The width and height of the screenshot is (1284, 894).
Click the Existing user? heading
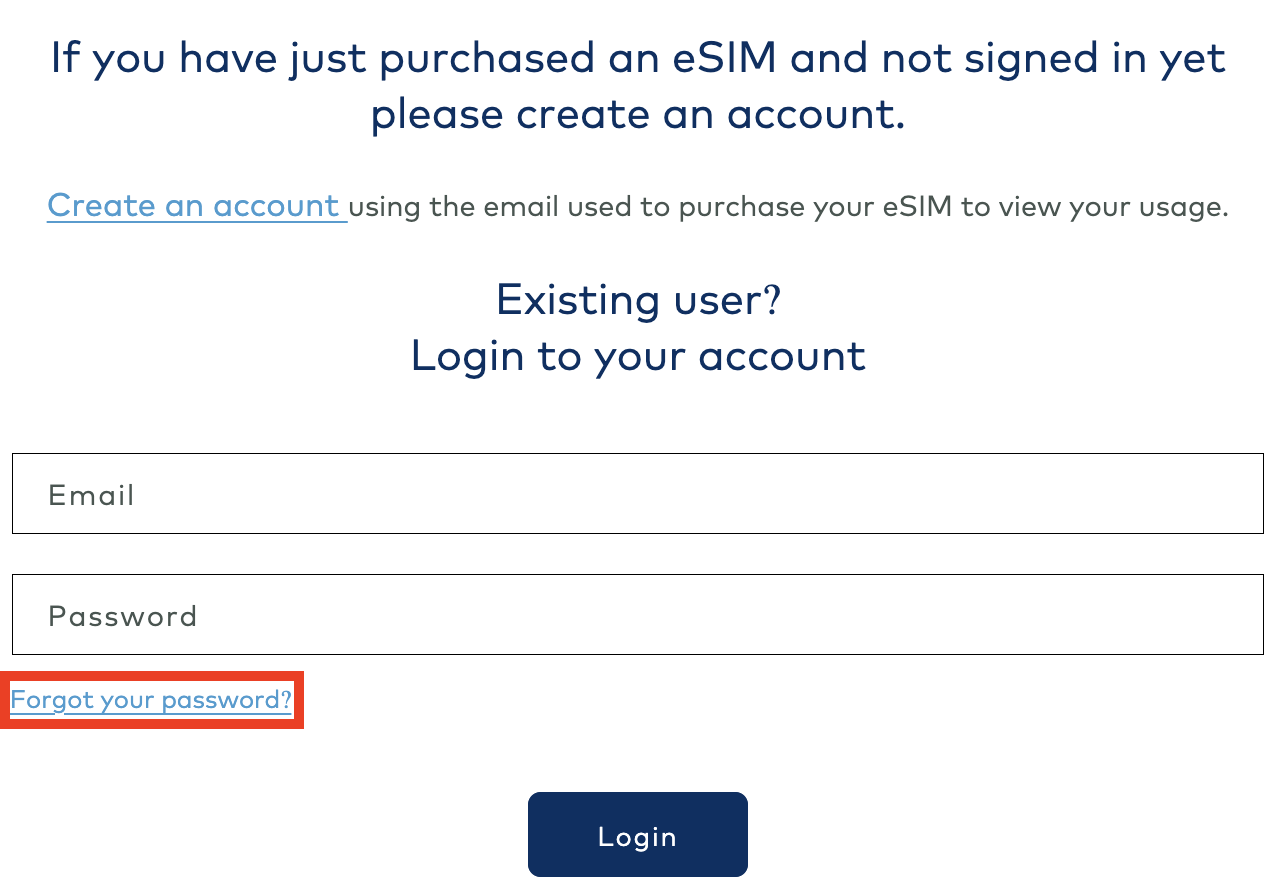coord(638,300)
